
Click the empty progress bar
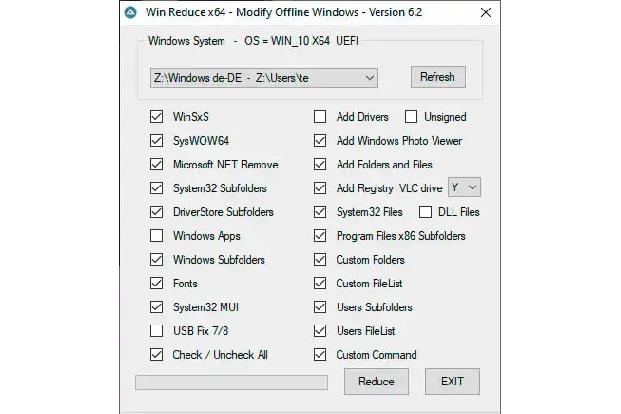[x=231, y=383]
